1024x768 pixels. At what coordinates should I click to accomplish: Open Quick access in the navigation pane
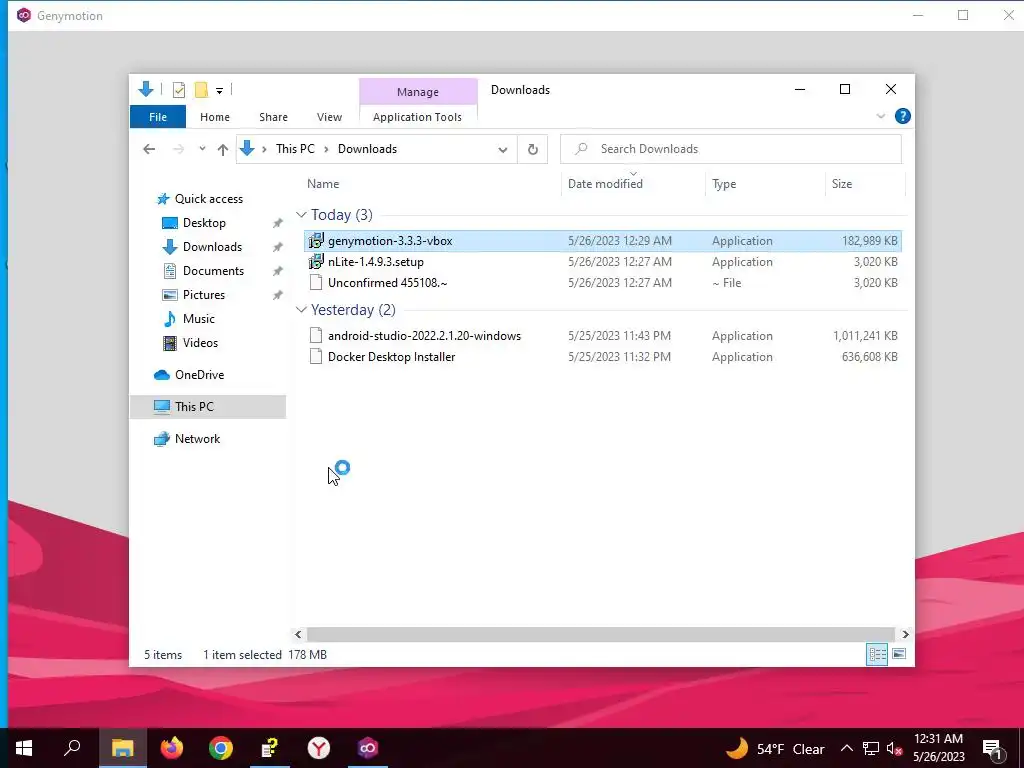pyautogui.click(x=208, y=199)
